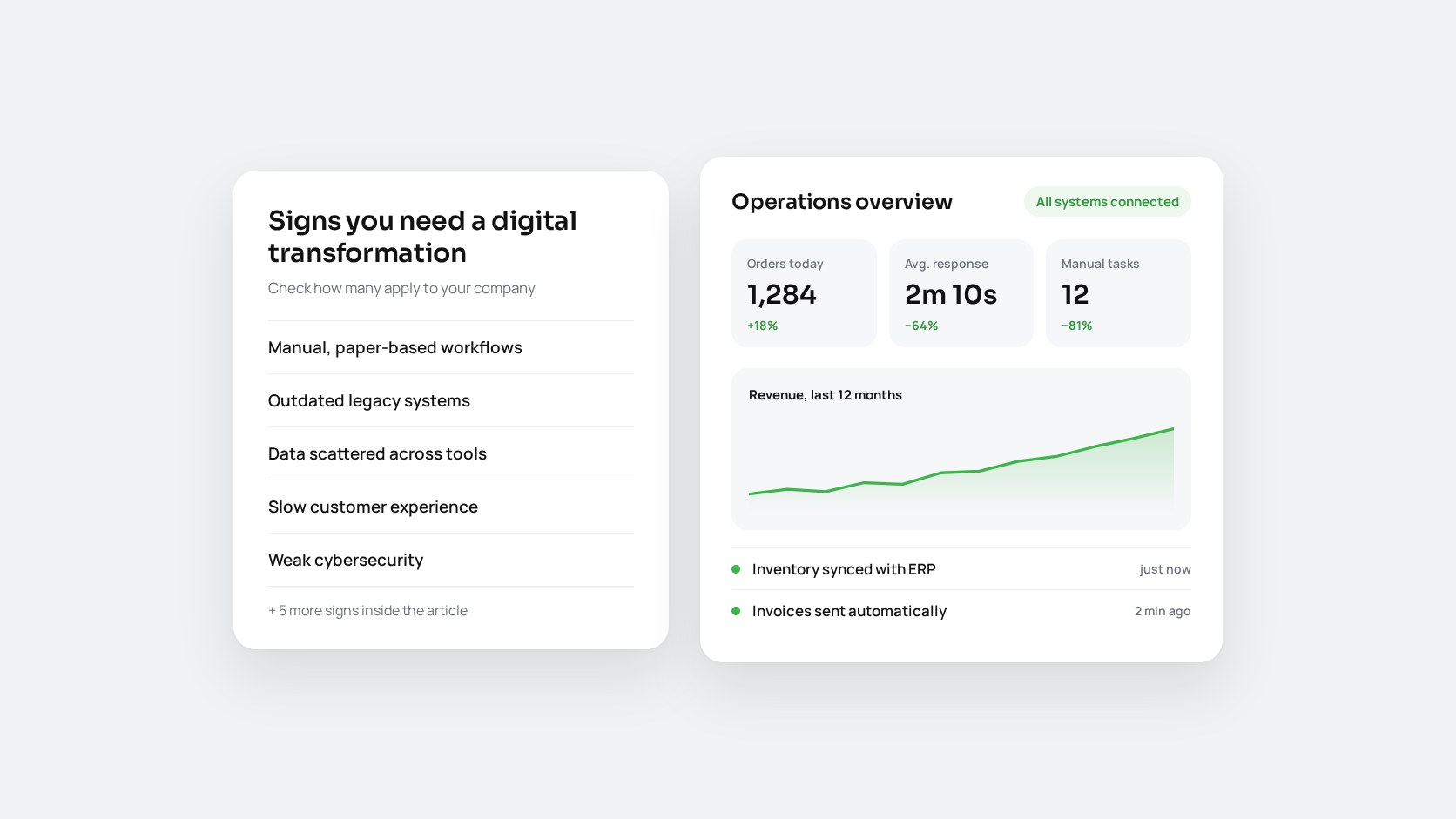
Task: Select 'Weak cybersecurity' list row
Action: 450,560
